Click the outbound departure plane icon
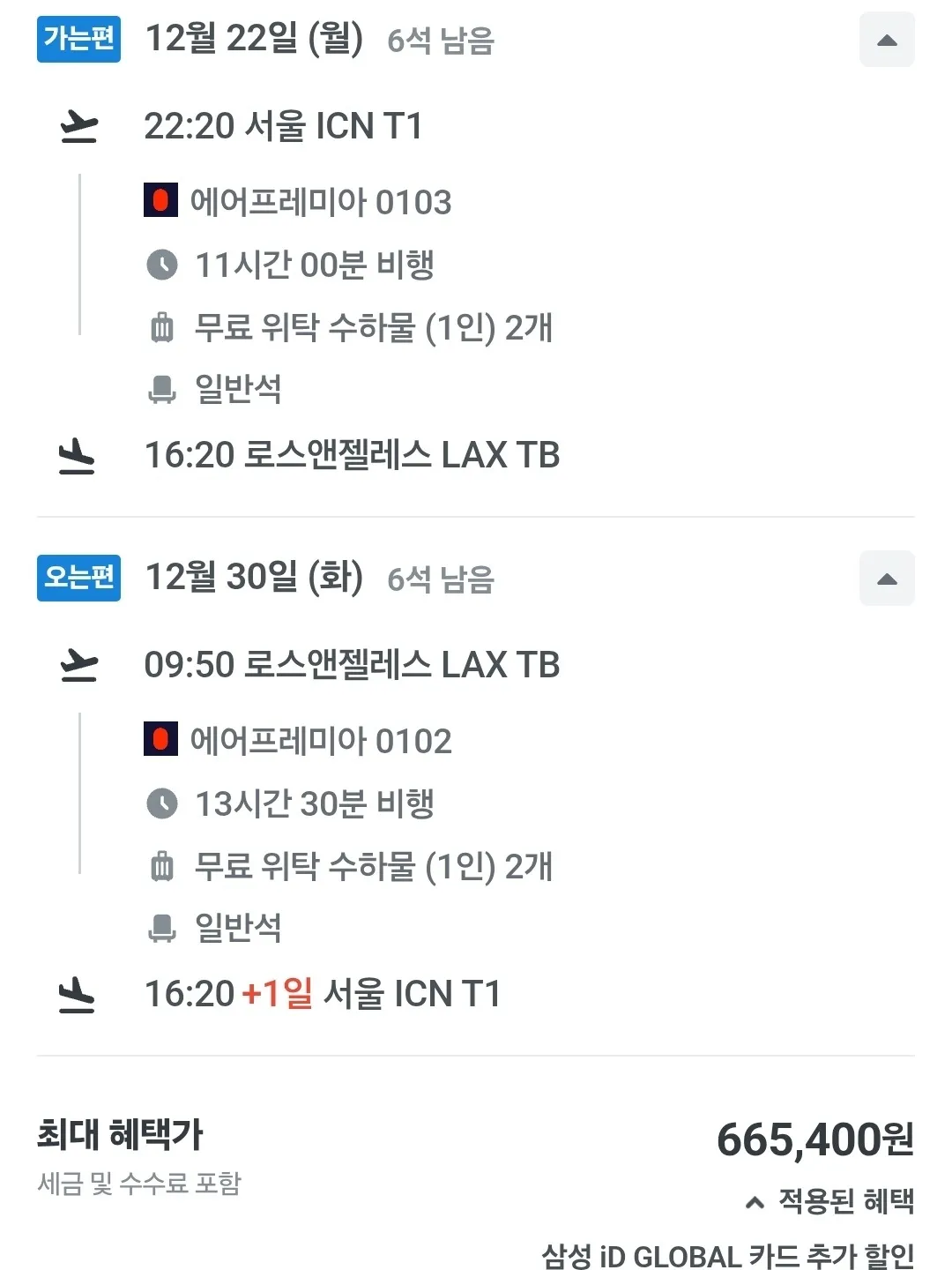Image resolution: width=952 pixels, height=1270 pixels. pos(78,127)
